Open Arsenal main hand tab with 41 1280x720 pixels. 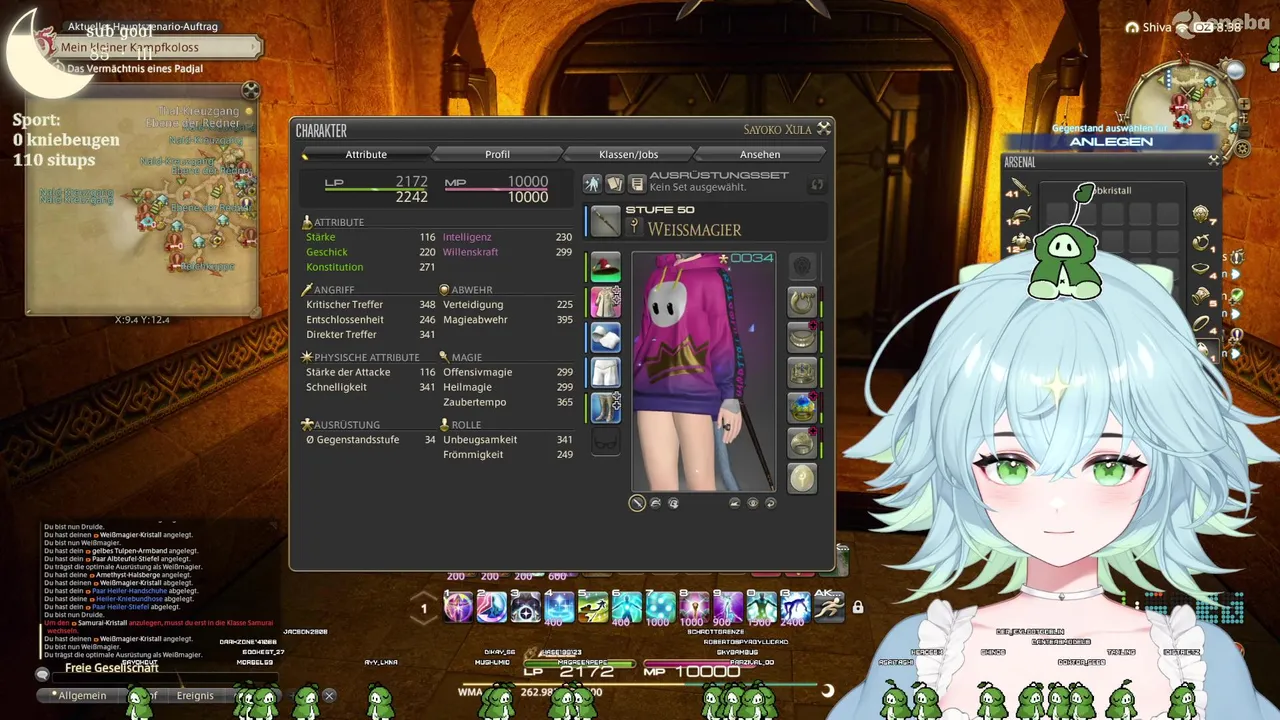(x=1019, y=189)
